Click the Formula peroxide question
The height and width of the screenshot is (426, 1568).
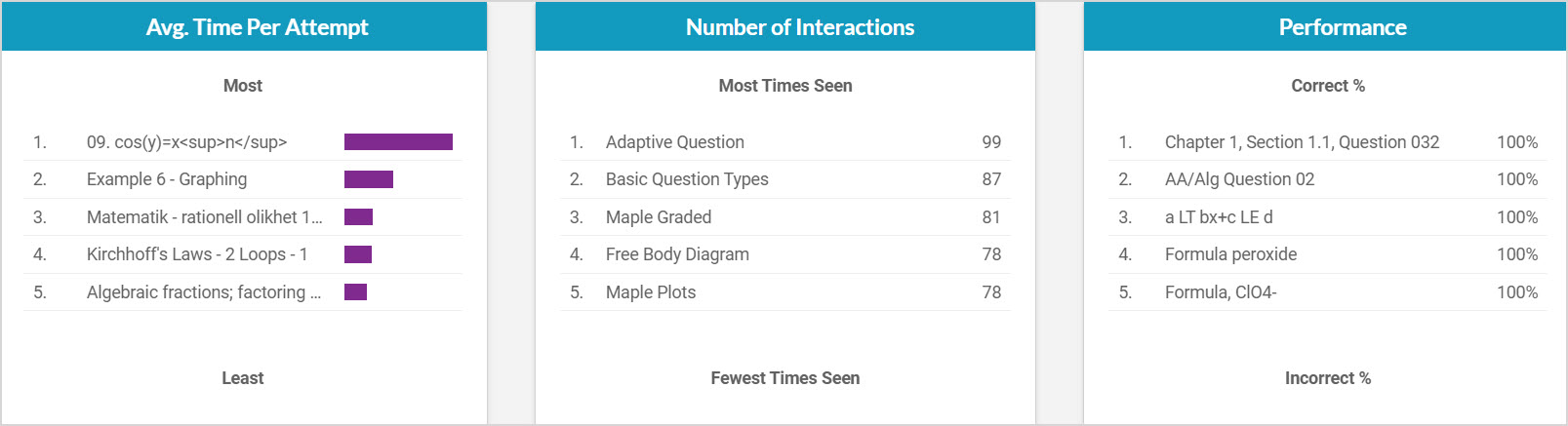point(1230,254)
